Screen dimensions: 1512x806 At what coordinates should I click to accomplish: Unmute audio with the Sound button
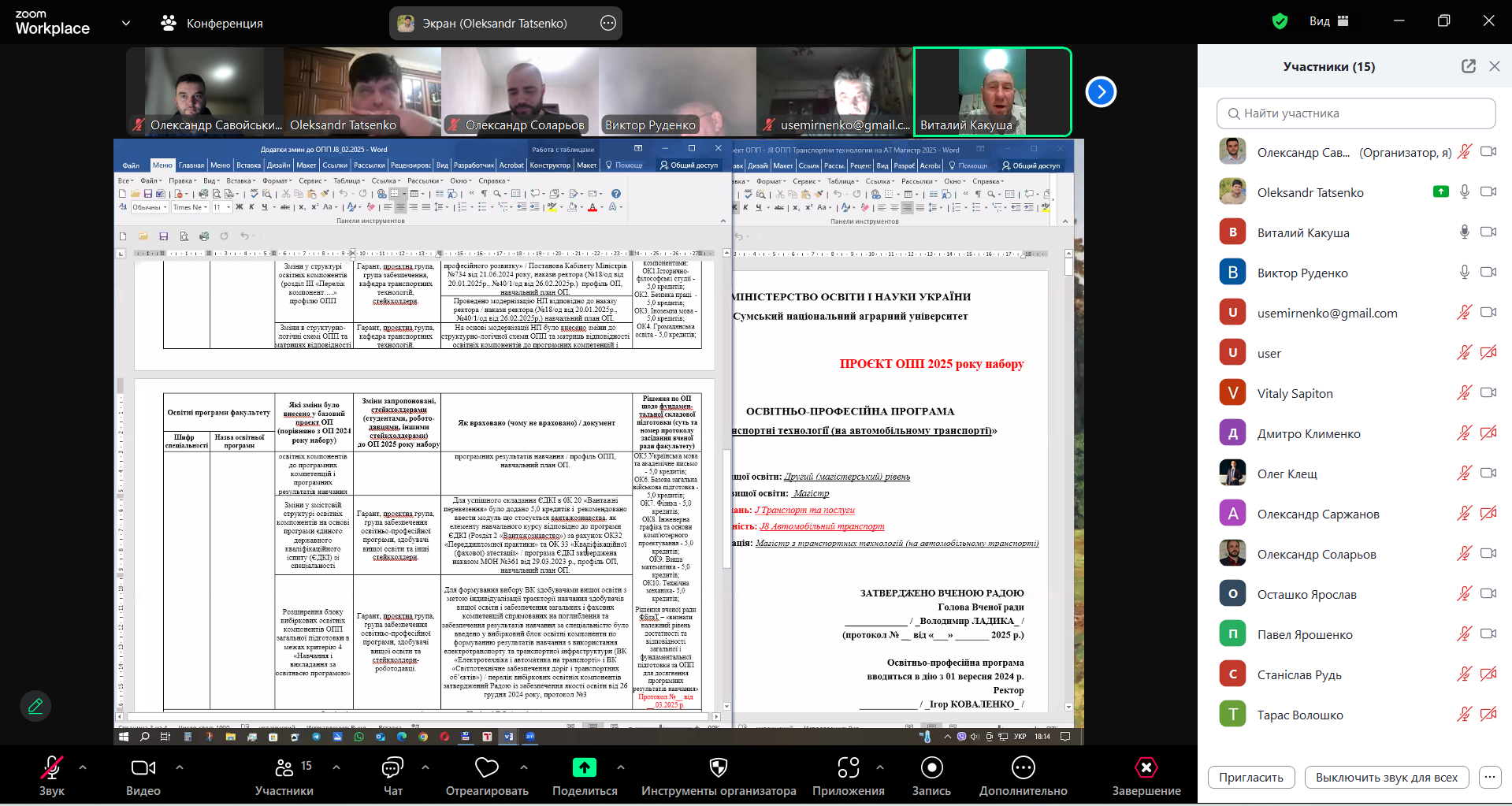(x=52, y=768)
